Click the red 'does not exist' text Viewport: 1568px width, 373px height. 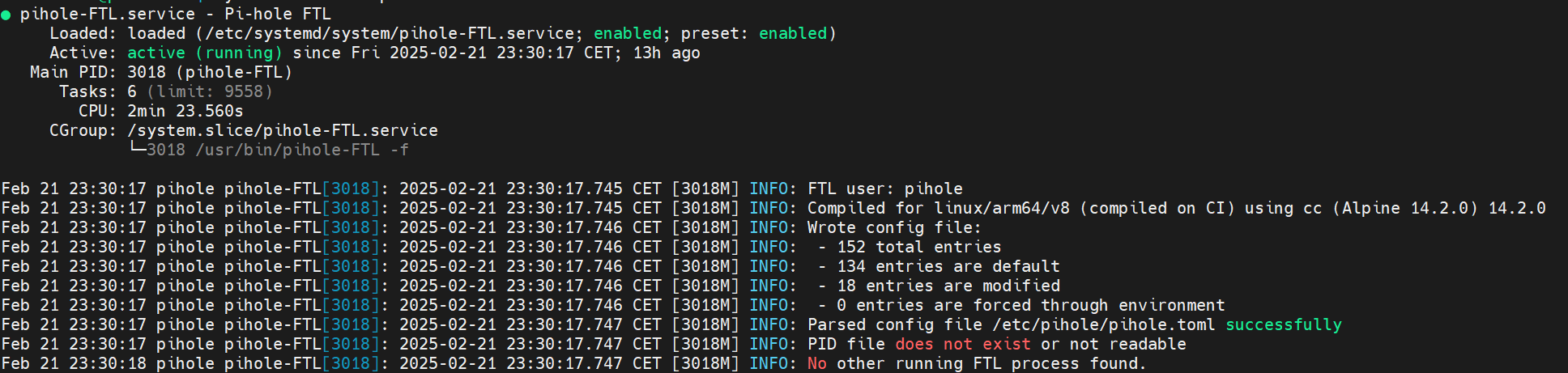coord(963,344)
